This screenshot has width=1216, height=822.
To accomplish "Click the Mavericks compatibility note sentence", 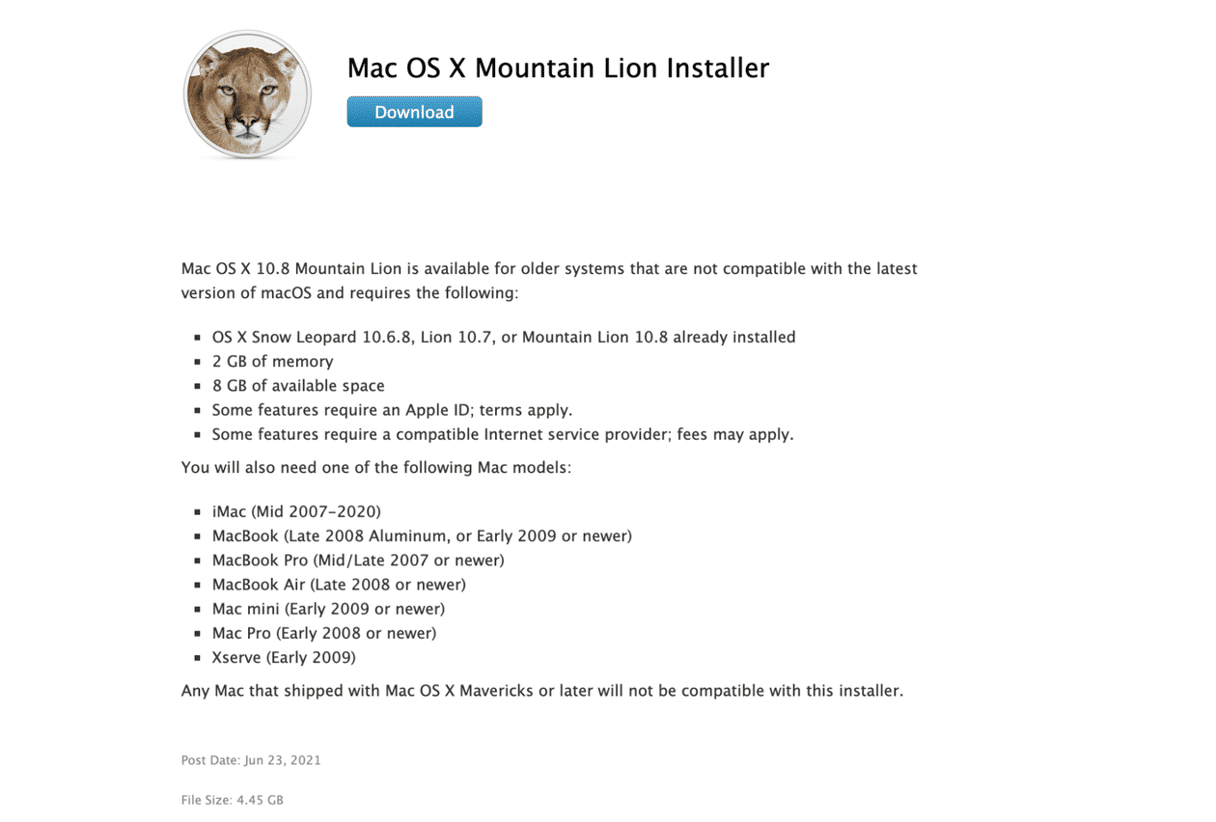I will tap(542, 690).
